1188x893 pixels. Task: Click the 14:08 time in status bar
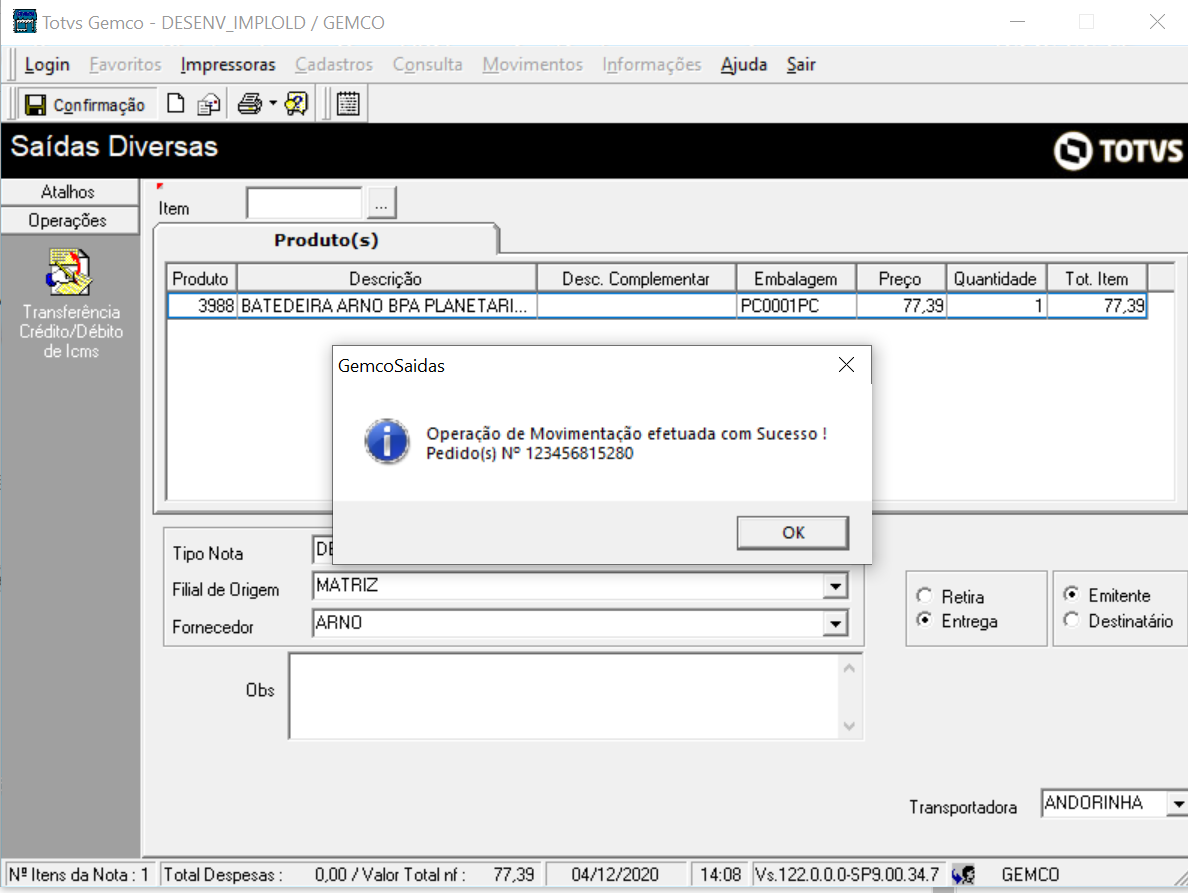(x=720, y=875)
